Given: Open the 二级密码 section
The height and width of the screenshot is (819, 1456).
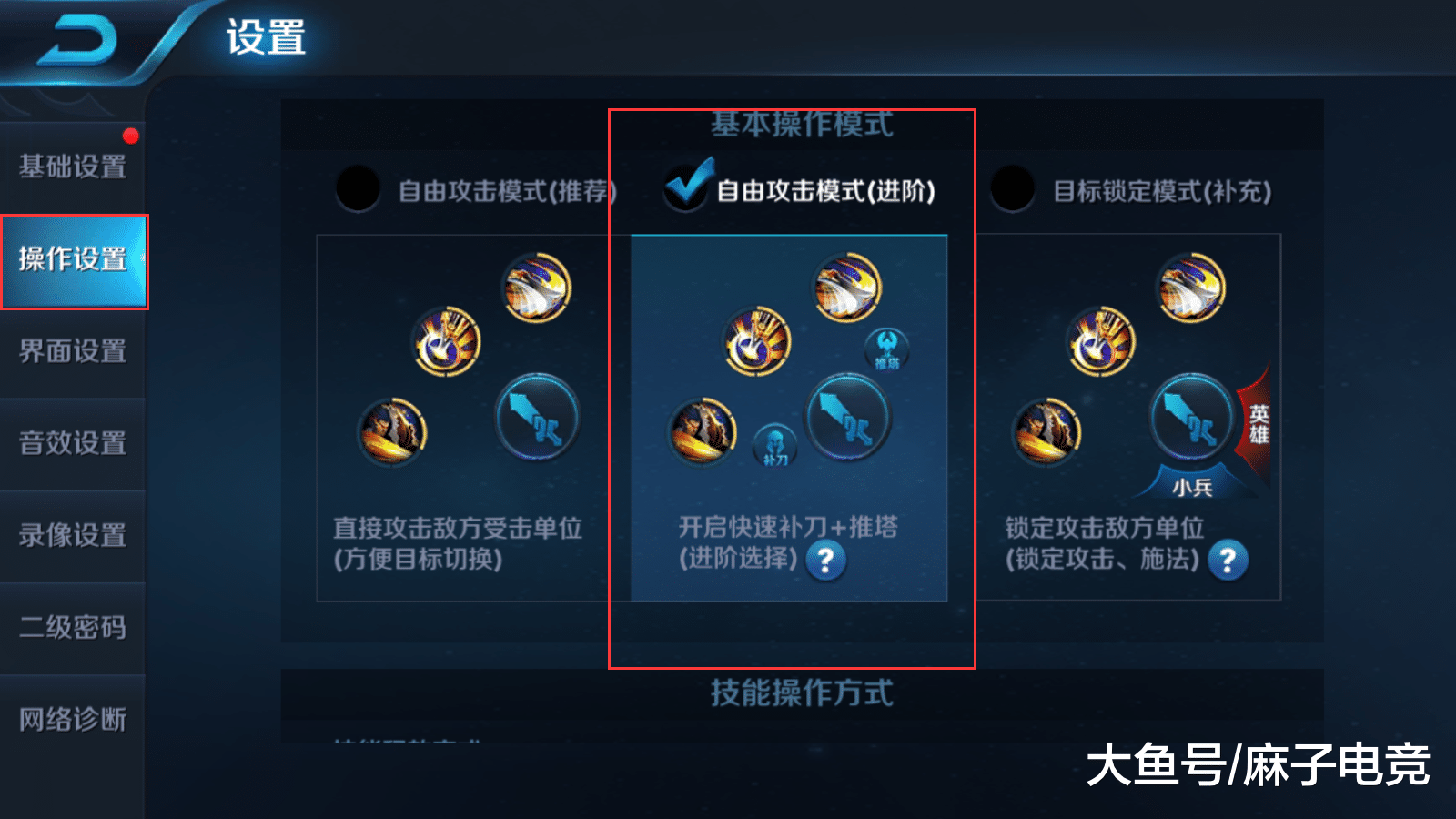Looking at the screenshot, I should pyautogui.click(x=73, y=628).
